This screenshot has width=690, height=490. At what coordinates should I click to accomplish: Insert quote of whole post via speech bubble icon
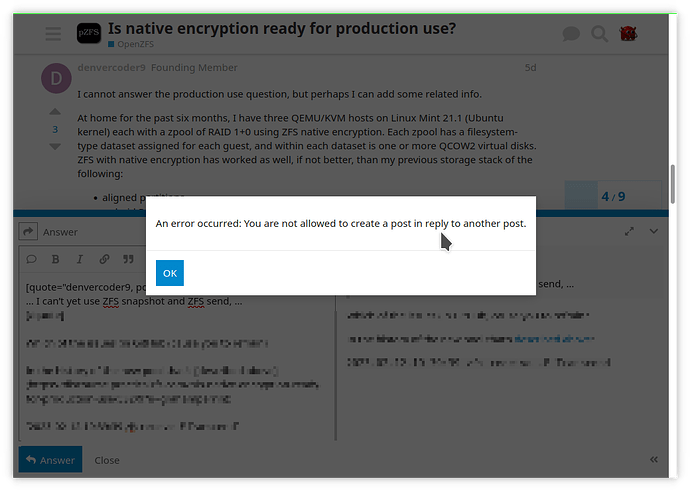pos(31,259)
